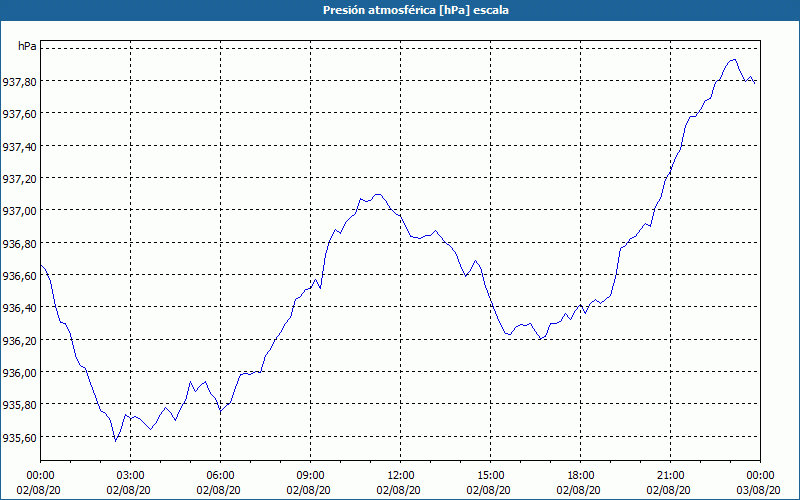Click the 935,80 axis label
Screen dimensions: 800x500
(19, 404)
